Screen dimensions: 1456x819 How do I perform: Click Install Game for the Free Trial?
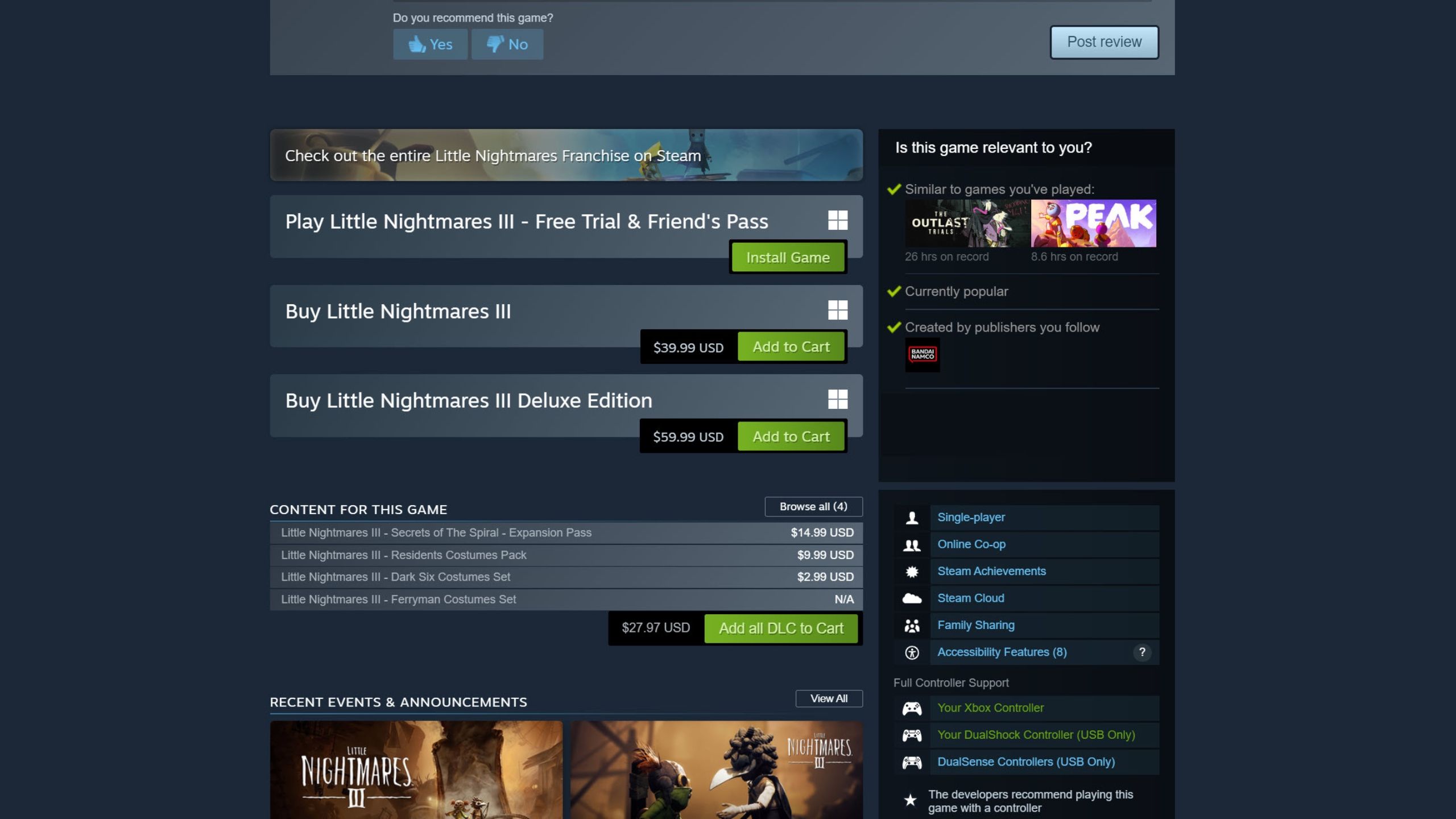pyautogui.click(x=788, y=257)
